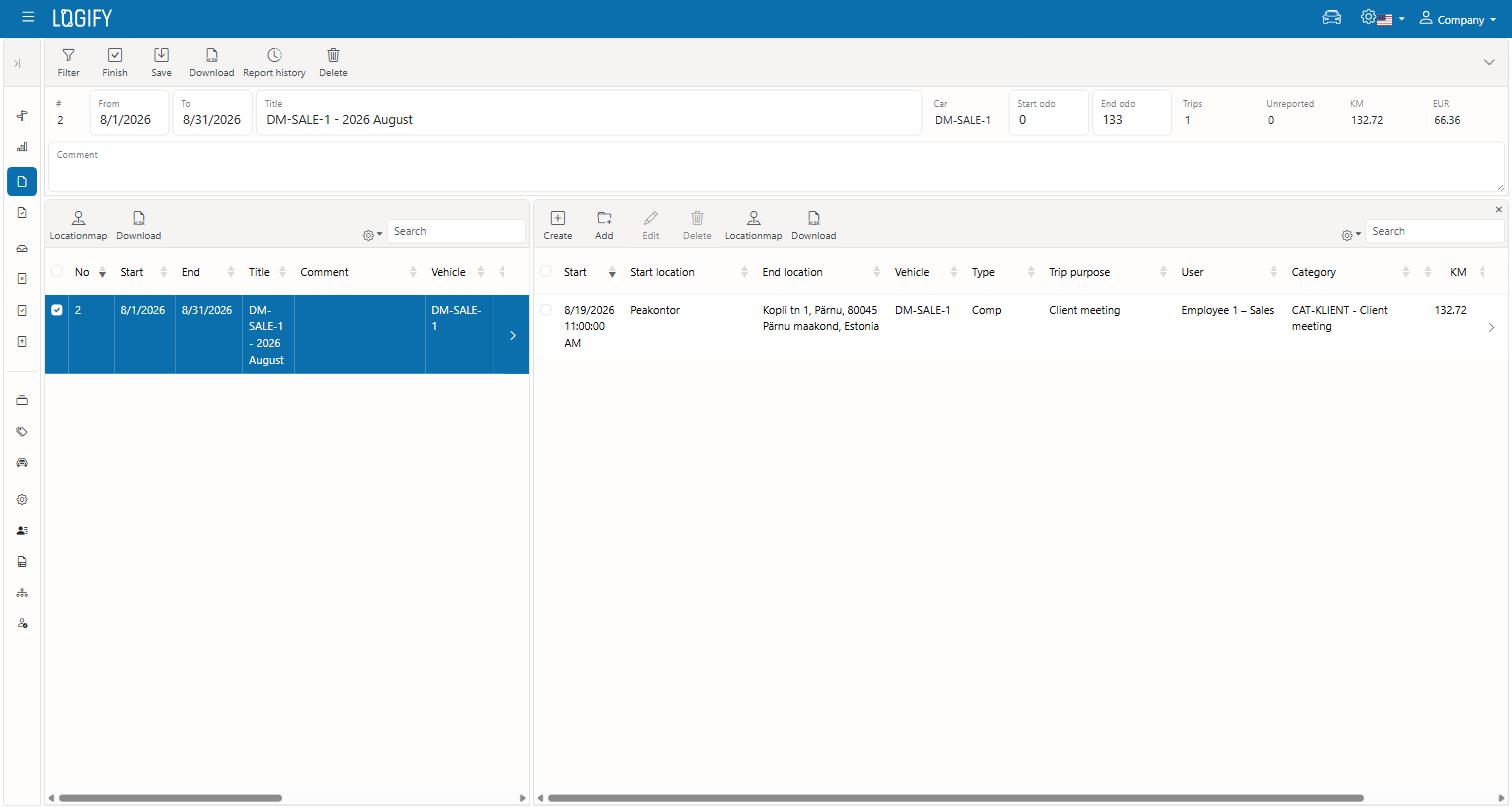Screen dimensions: 1512x809
Task: Click the Start odo field
Action: point(1048,112)
